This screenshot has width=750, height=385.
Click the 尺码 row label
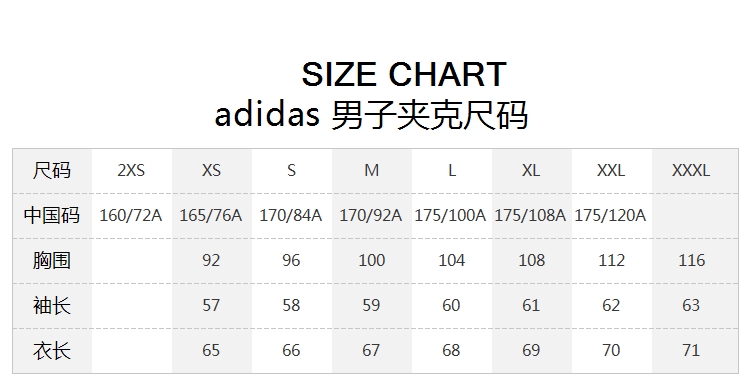[52, 170]
